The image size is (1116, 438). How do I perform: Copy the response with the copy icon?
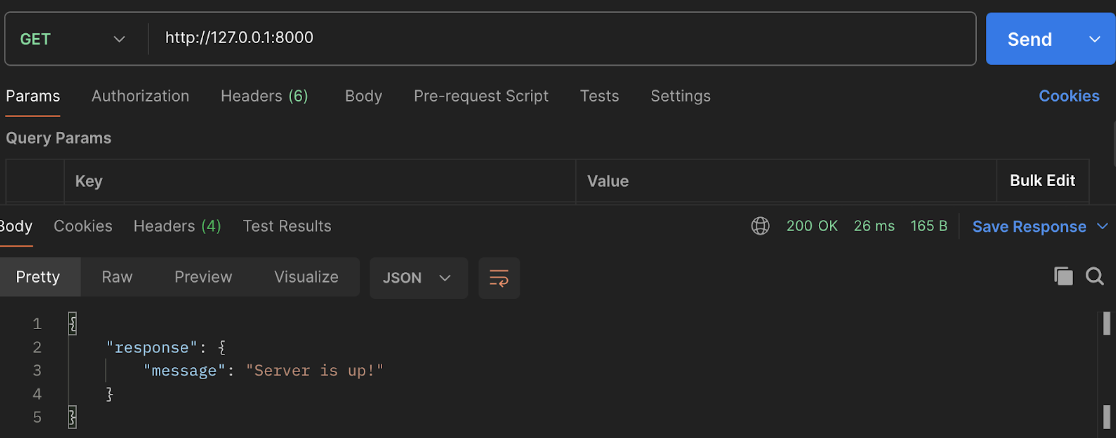1063,276
